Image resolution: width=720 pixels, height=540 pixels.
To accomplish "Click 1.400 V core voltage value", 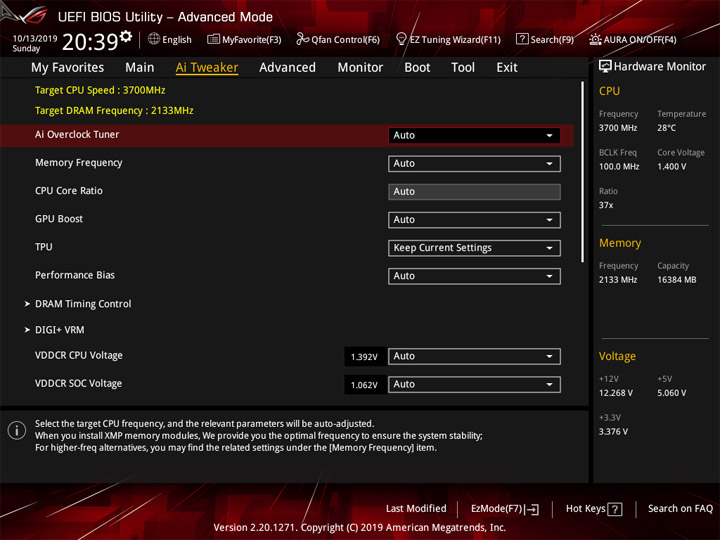I will (x=672, y=167).
